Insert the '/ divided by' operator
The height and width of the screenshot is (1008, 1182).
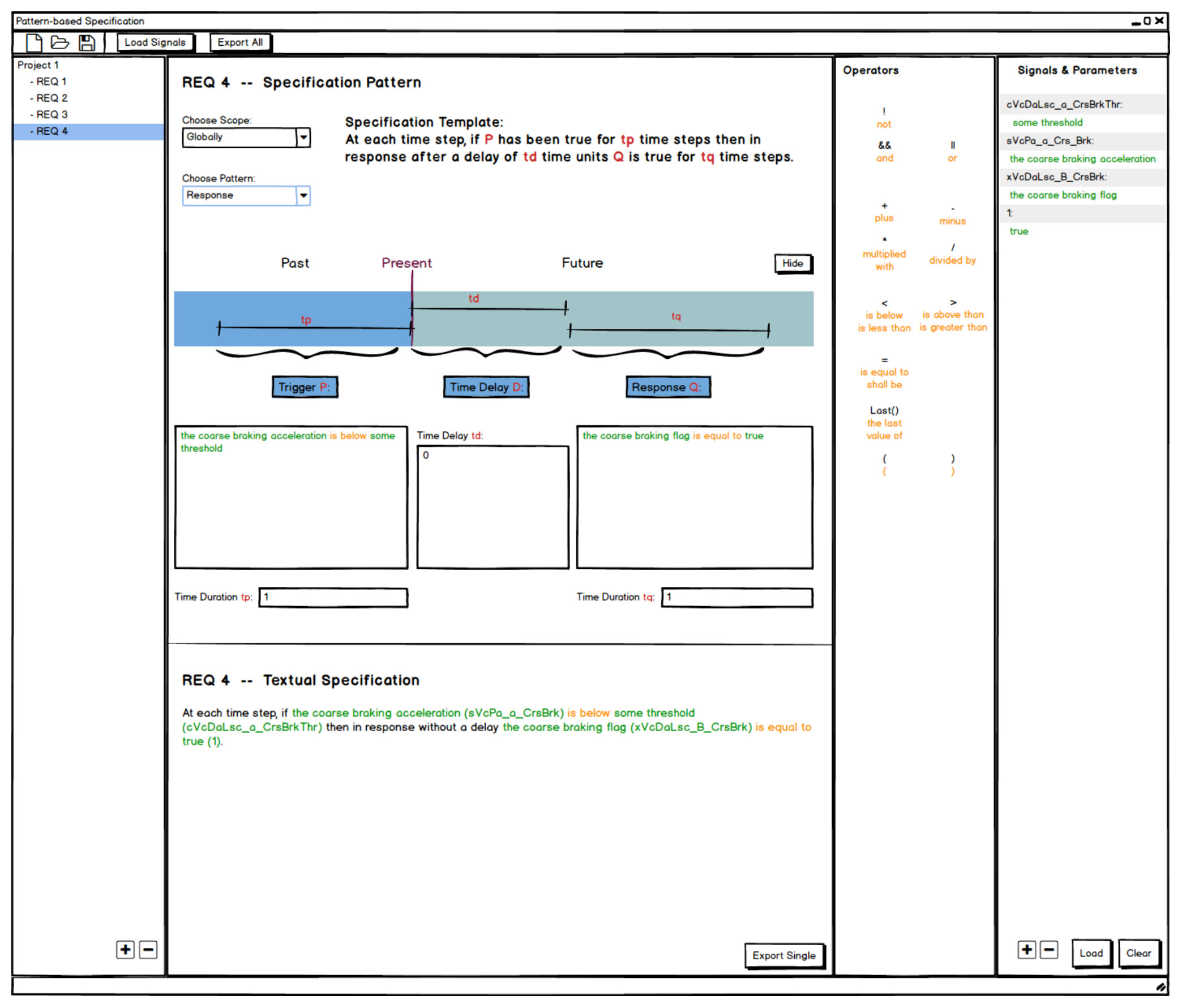(x=952, y=255)
